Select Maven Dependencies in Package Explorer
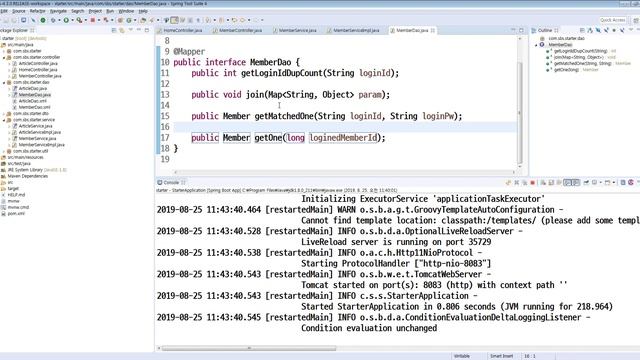The height and width of the screenshot is (360, 640). (x=27, y=176)
